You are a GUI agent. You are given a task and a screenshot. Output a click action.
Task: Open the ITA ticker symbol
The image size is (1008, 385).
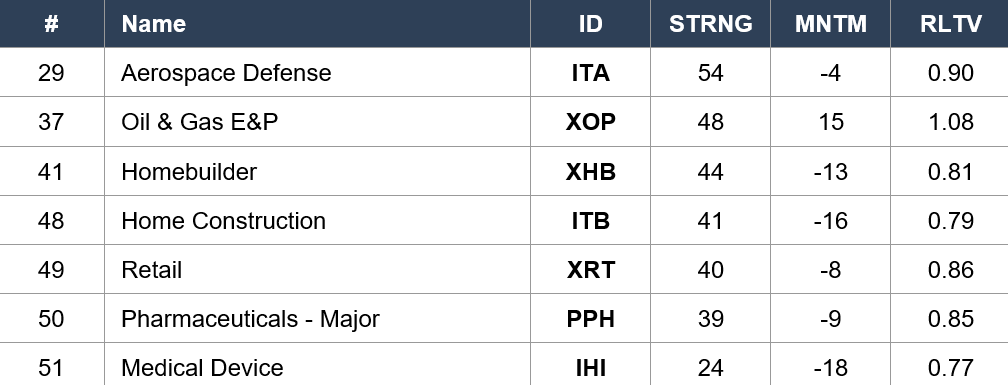[591, 73]
